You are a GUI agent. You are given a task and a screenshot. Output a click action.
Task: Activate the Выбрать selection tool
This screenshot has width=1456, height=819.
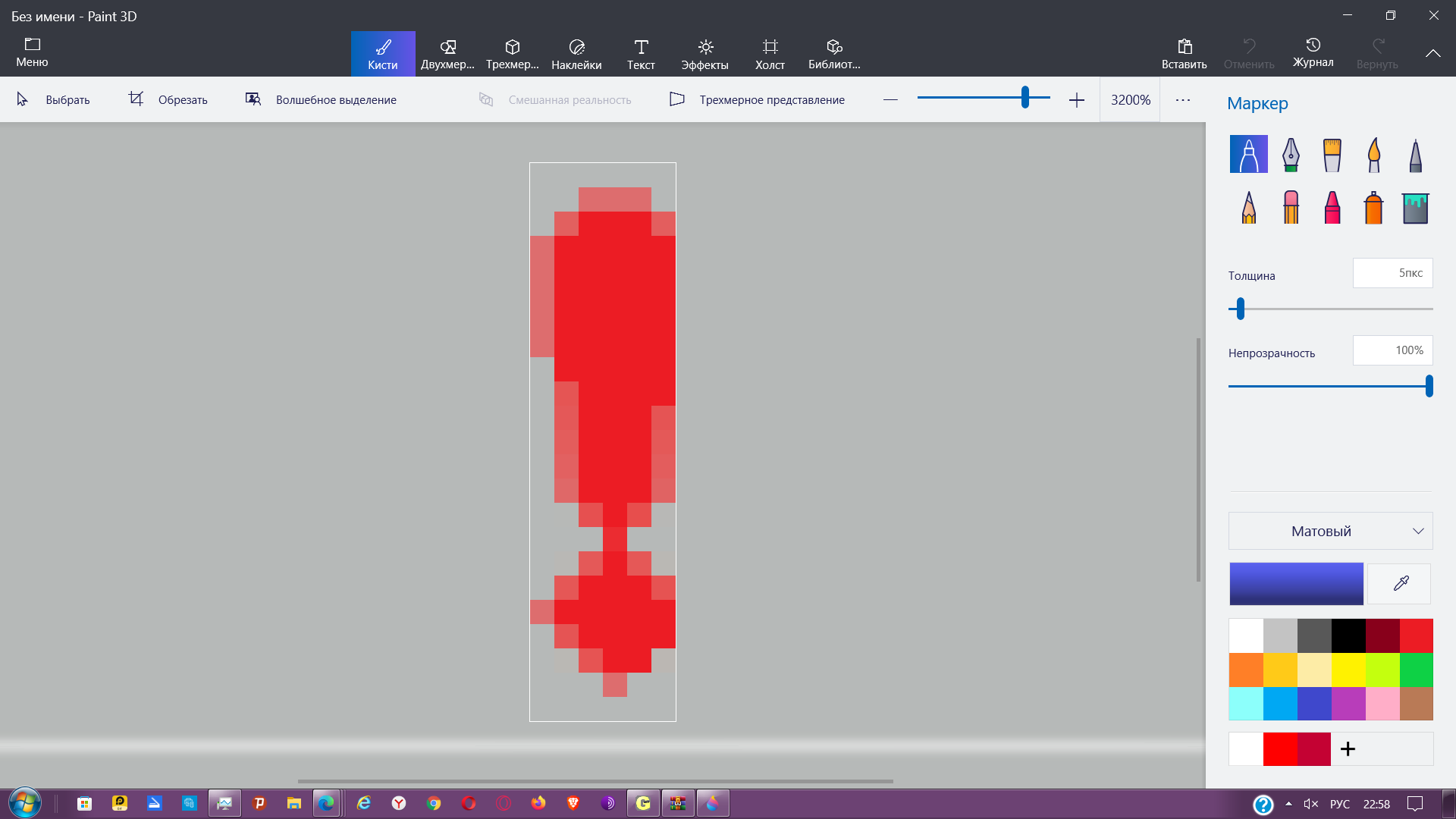point(53,99)
